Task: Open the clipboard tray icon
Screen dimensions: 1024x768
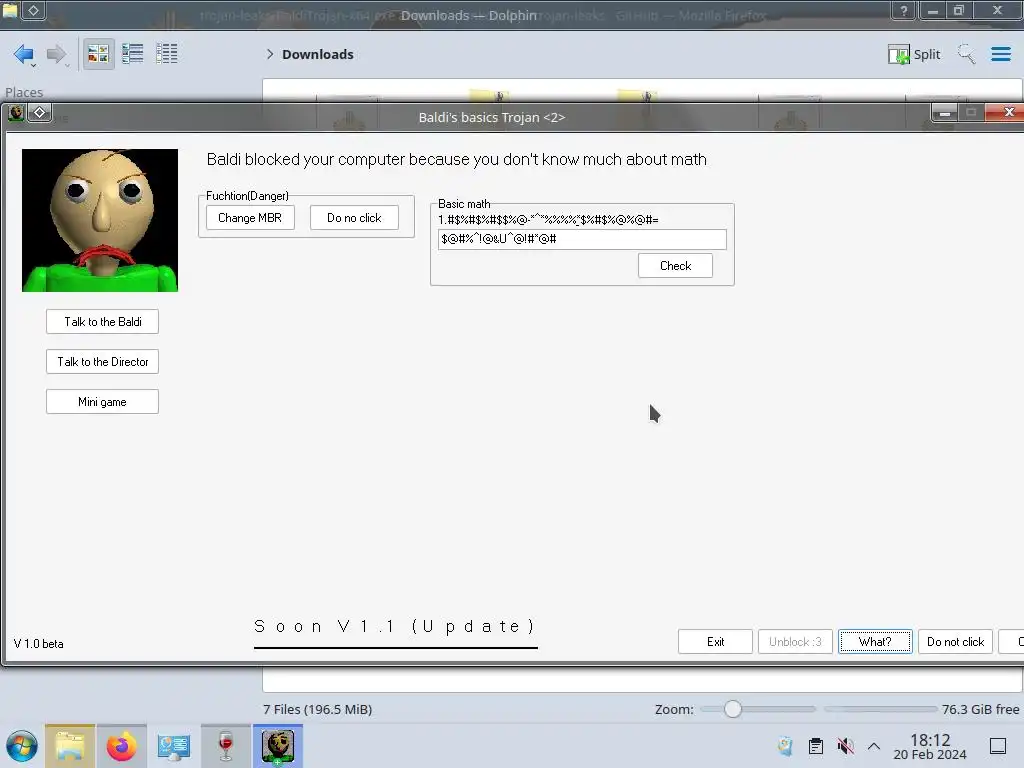Action: (816, 746)
